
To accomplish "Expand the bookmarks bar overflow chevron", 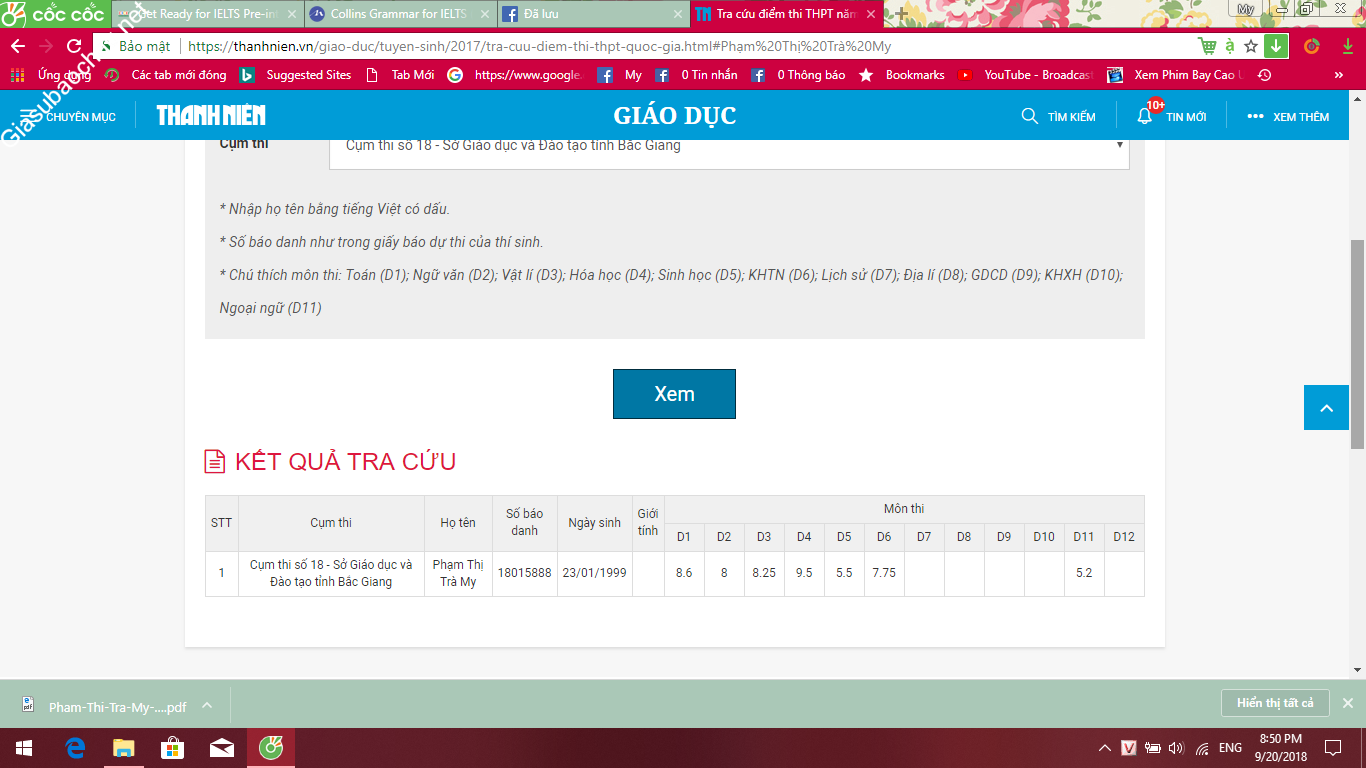I will (x=1338, y=75).
